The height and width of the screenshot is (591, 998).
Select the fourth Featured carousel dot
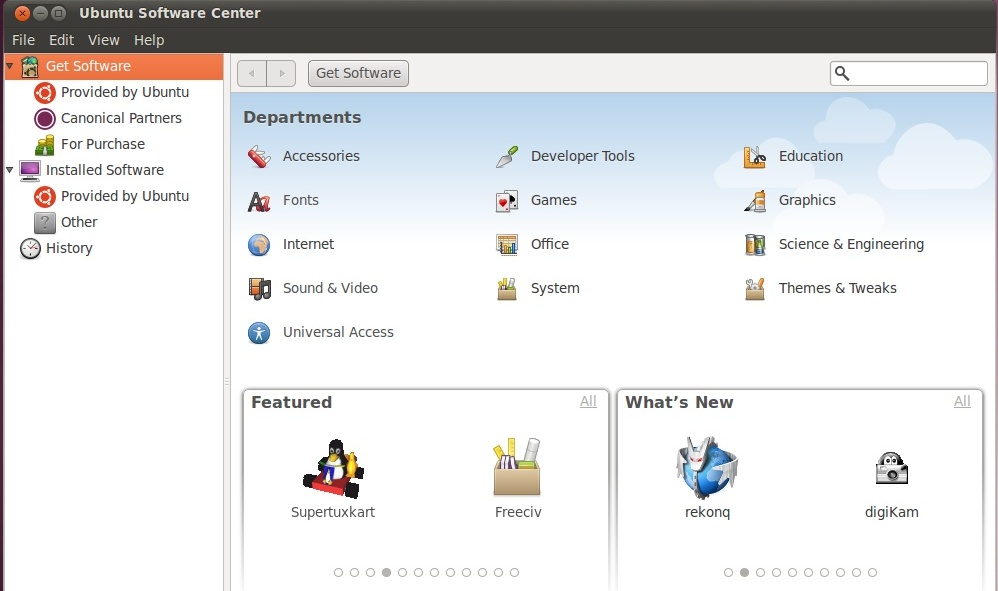click(x=386, y=573)
